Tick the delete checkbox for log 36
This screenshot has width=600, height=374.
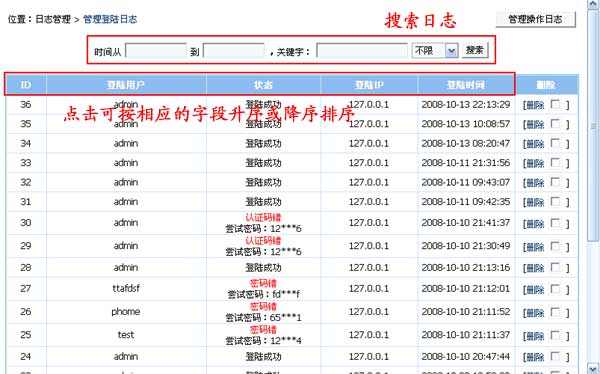[555, 105]
